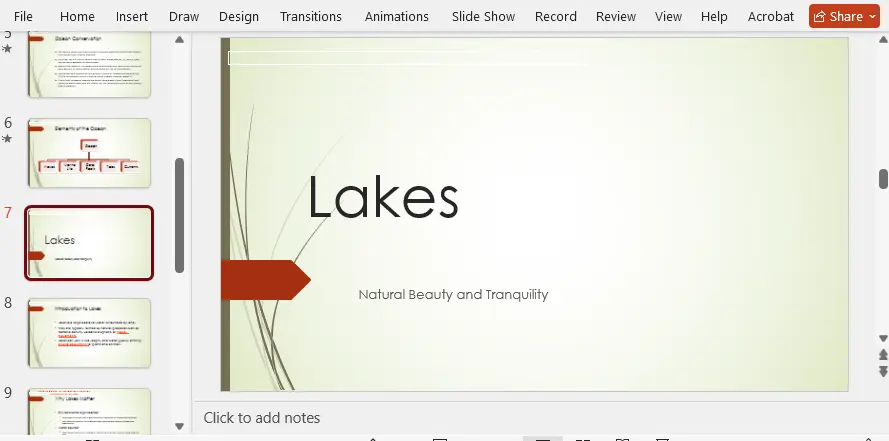Expand the Share dropdown arrow

coord(872,17)
